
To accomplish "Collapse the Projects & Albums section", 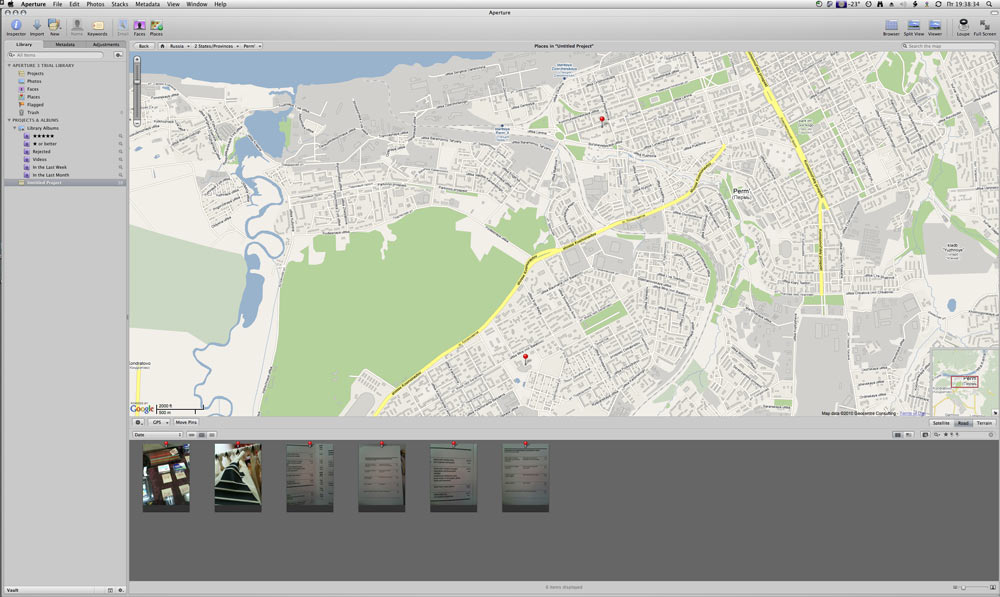I will (x=9, y=120).
